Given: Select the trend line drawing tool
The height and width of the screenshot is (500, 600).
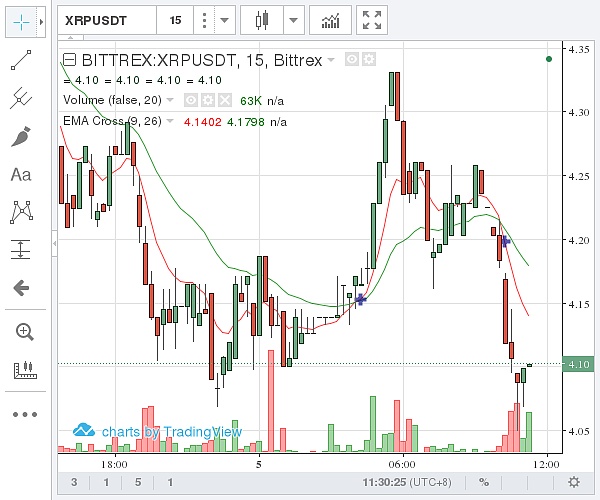Looking at the screenshot, I should 21,60.
